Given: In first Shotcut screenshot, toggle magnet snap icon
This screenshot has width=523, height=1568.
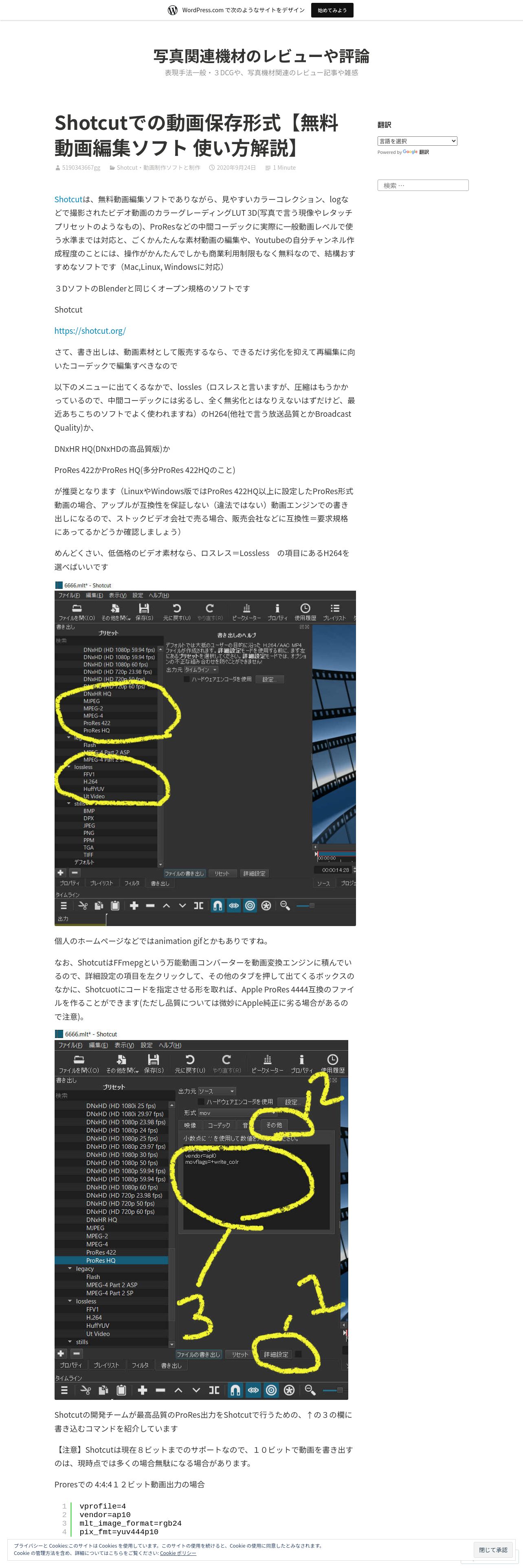Looking at the screenshot, I should 218,905.
